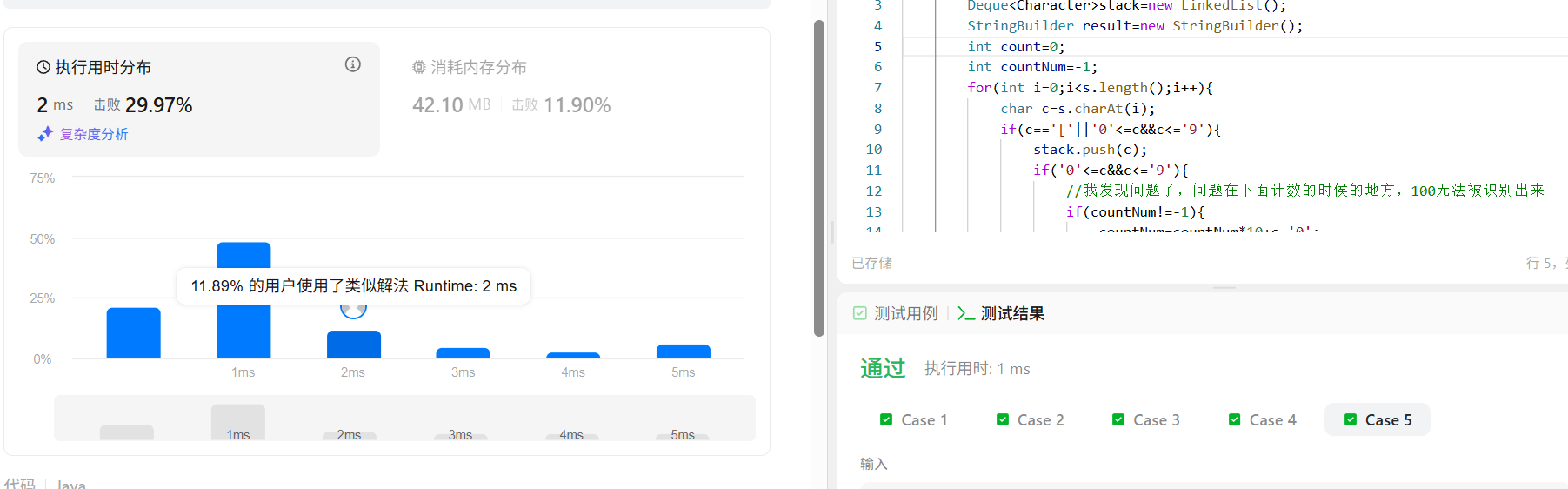1568x489 pixels.
Task: Click the 击败 29.97% runtime stat
Action: coord(143,105)
